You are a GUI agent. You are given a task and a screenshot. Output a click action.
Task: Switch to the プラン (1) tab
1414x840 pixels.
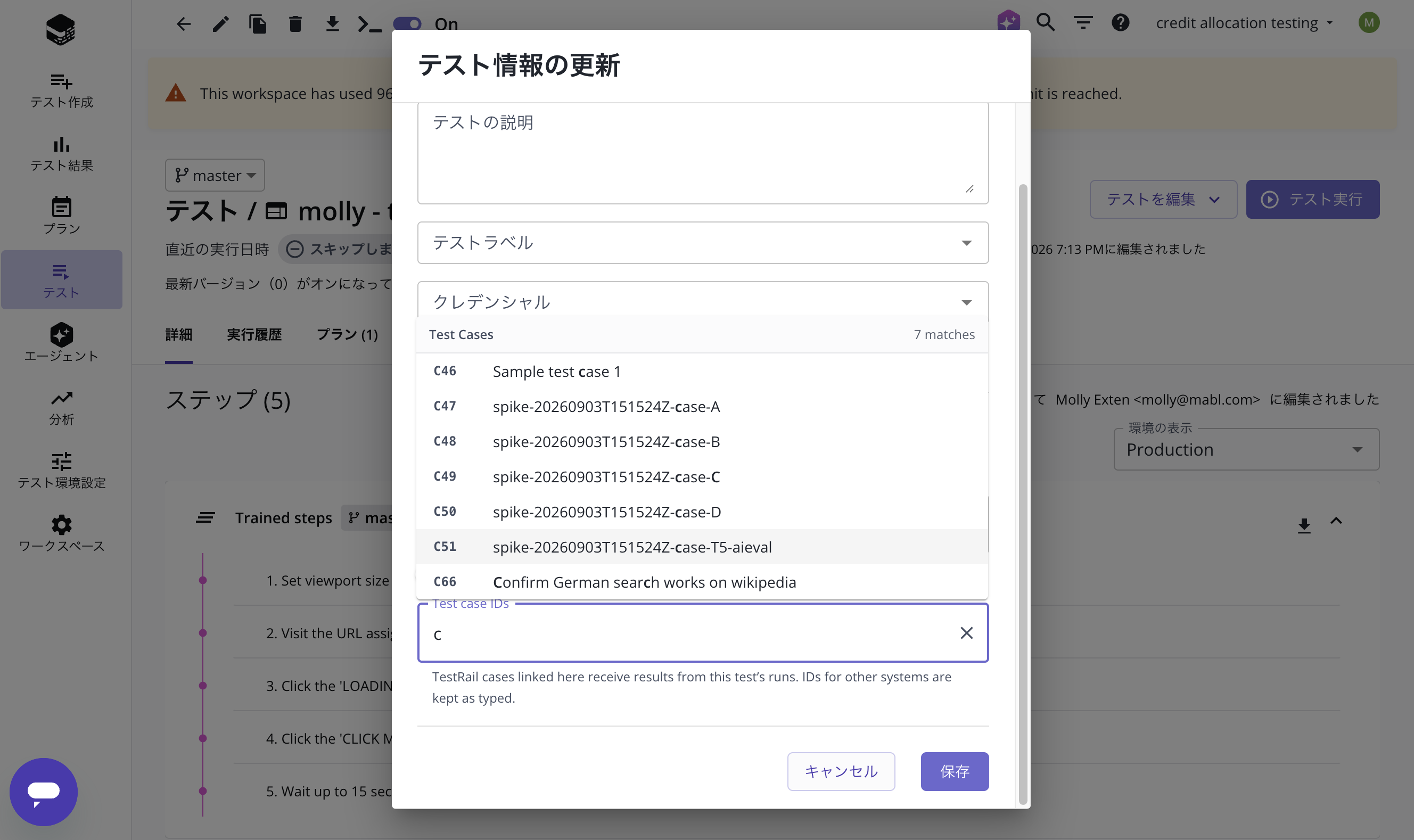coord(347,334)
